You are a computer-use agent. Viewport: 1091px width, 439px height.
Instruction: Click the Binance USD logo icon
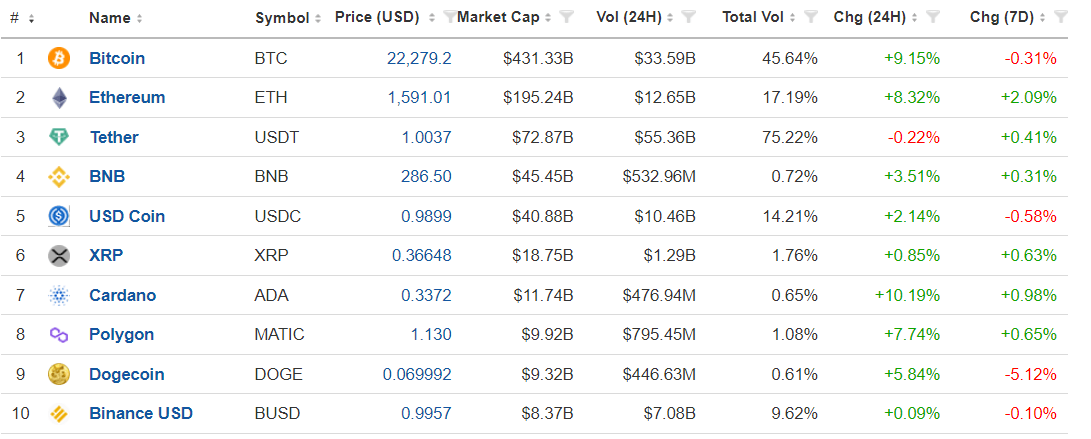[59, 414]
